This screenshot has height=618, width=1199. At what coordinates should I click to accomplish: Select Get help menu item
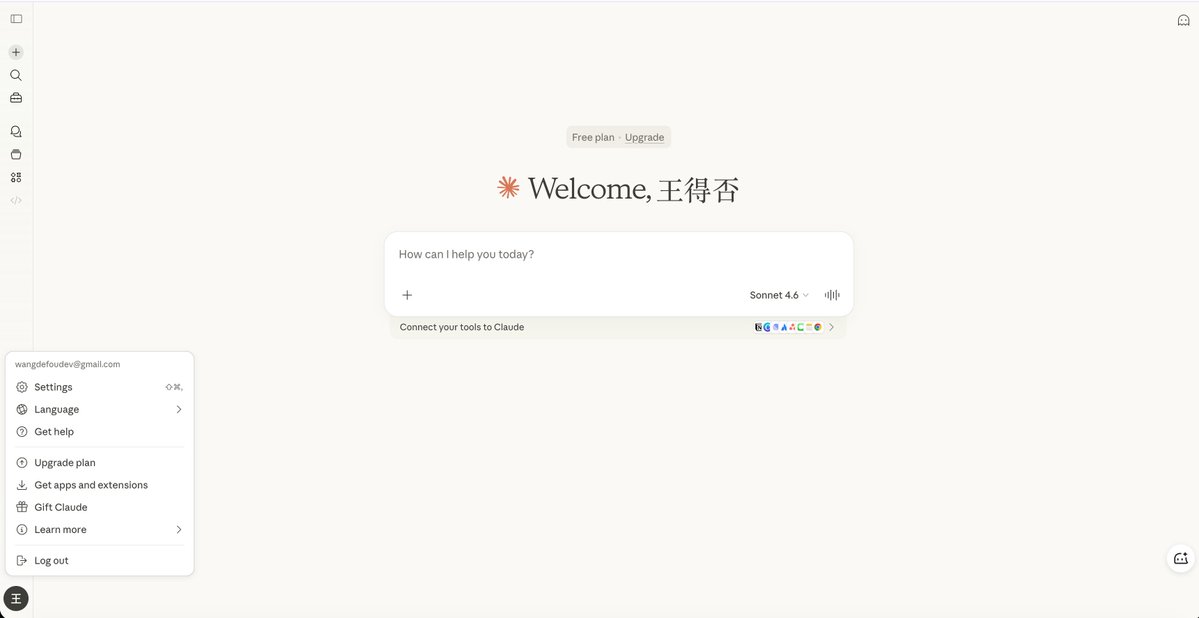click(x=99, y=431)
